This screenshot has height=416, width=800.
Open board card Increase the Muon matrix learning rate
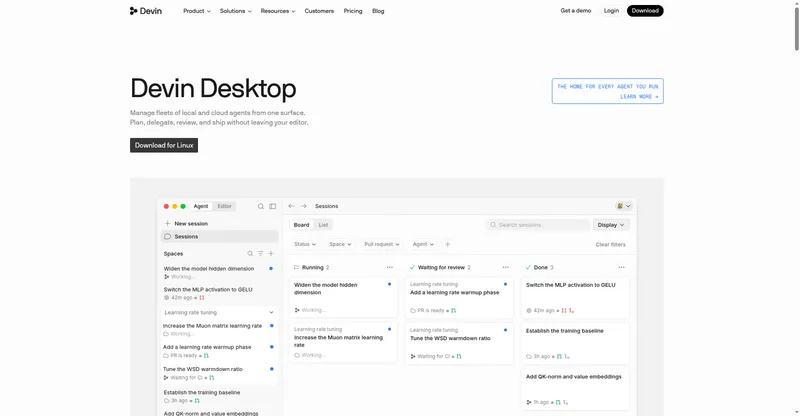coord(343,342)
